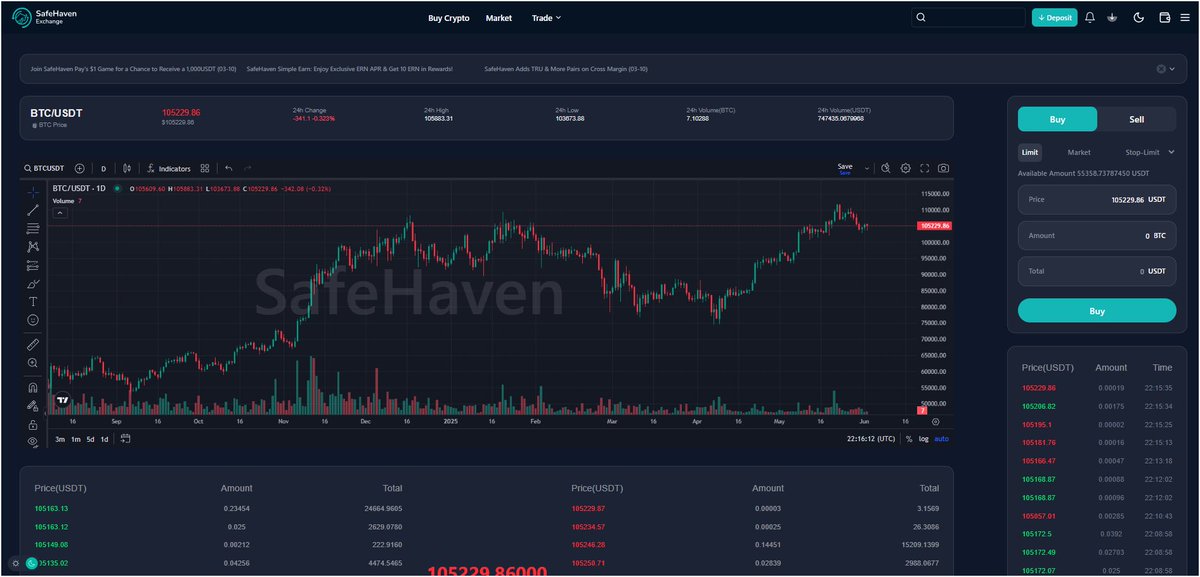Open the D interval dropdown
The image size is (1200, 577).
(103, 168)
